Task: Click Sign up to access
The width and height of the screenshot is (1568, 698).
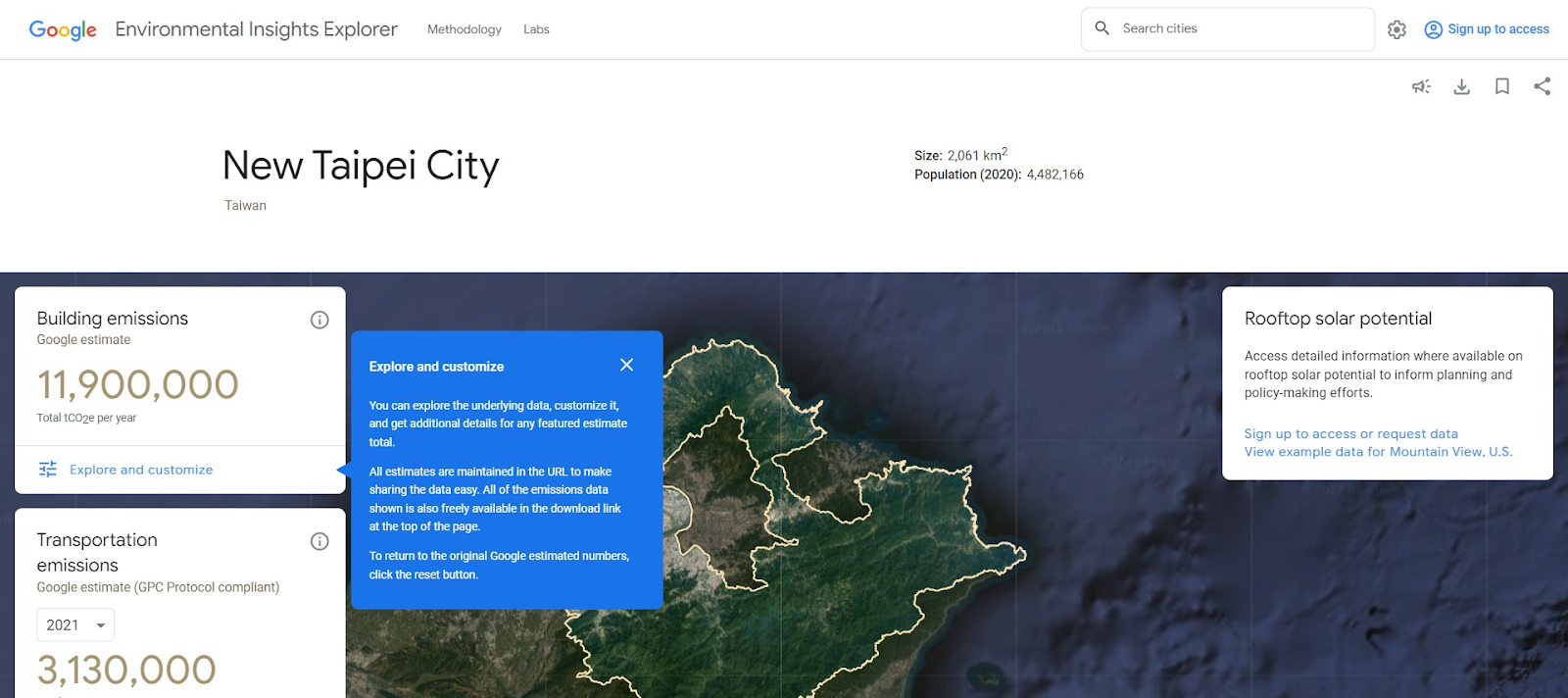Action: [x=1487, y=29]
